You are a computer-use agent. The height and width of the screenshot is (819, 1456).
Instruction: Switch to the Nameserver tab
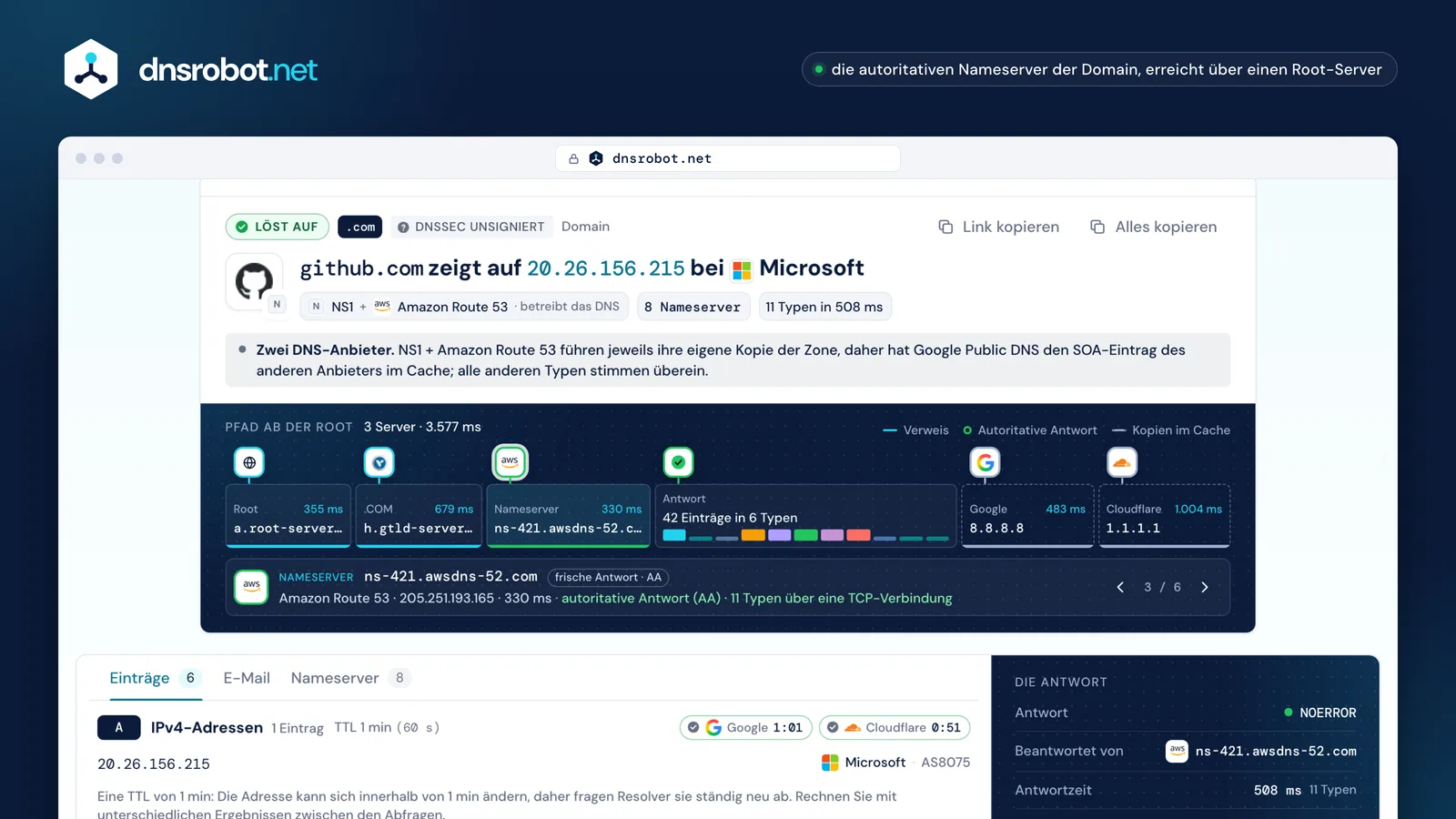click(351, 678)
